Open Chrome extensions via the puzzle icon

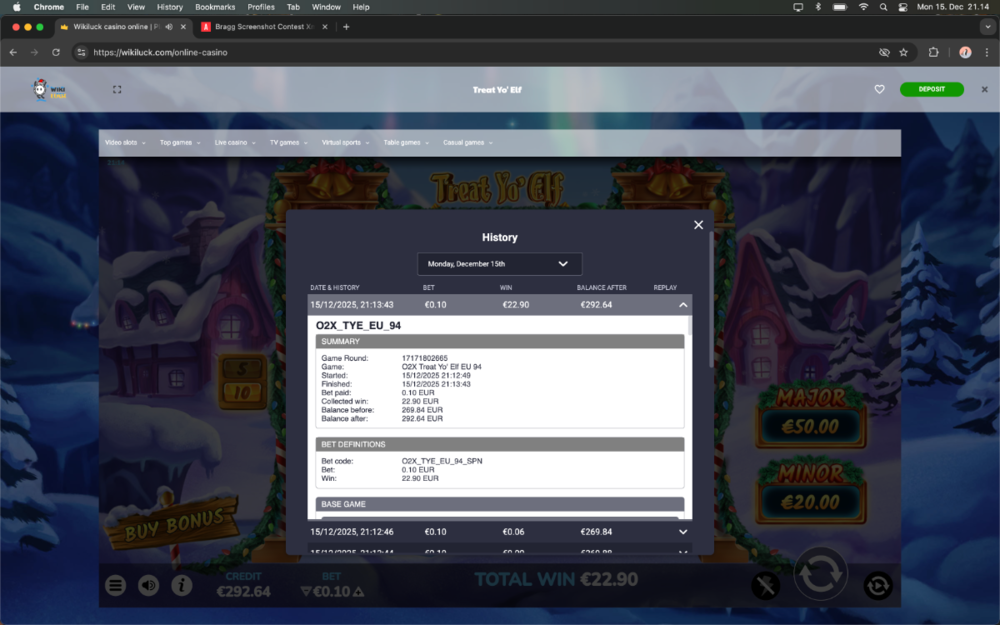coord(931,52)
